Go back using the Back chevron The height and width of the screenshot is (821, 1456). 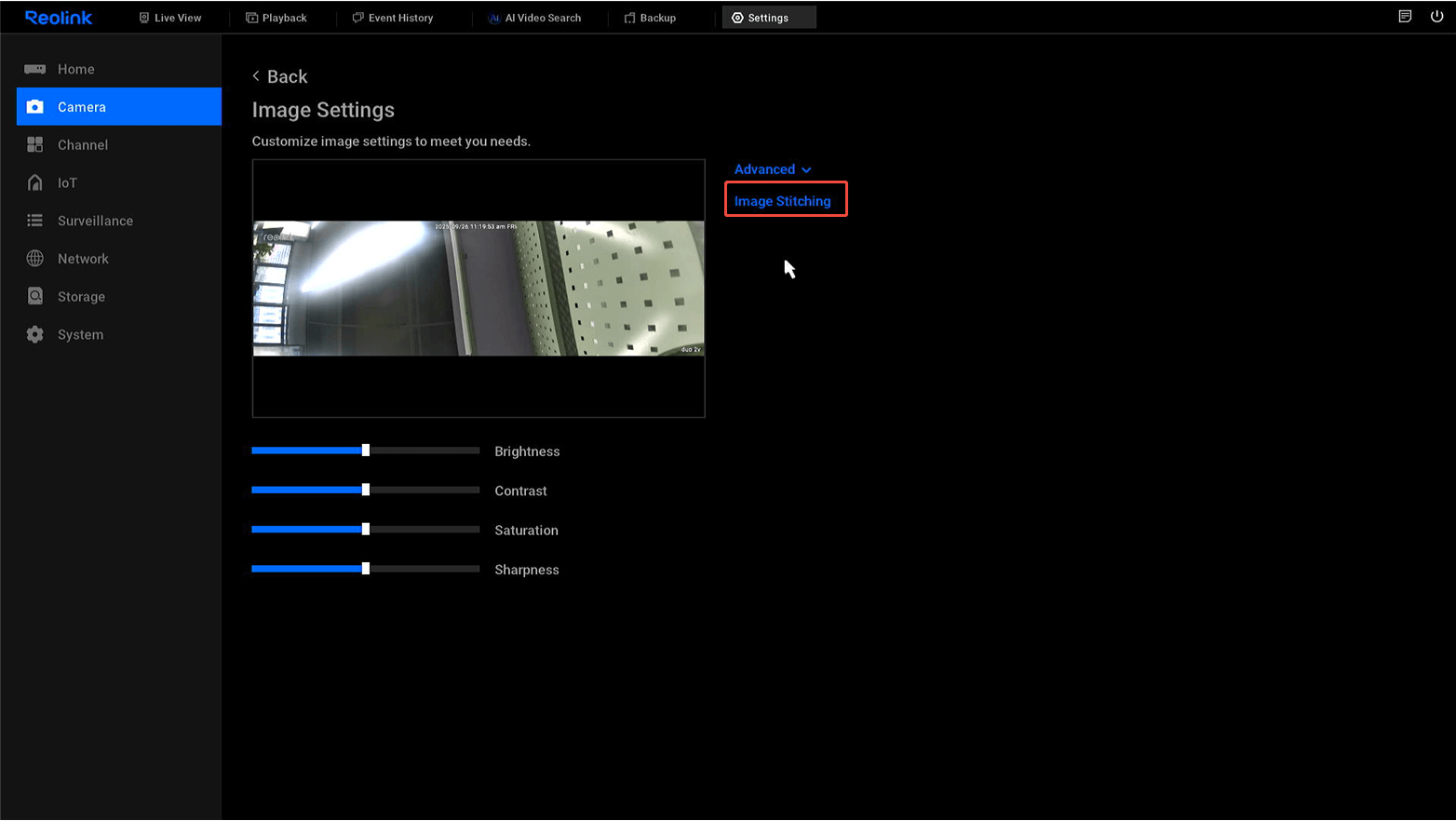pyautogui.click(x=257, y=76)
